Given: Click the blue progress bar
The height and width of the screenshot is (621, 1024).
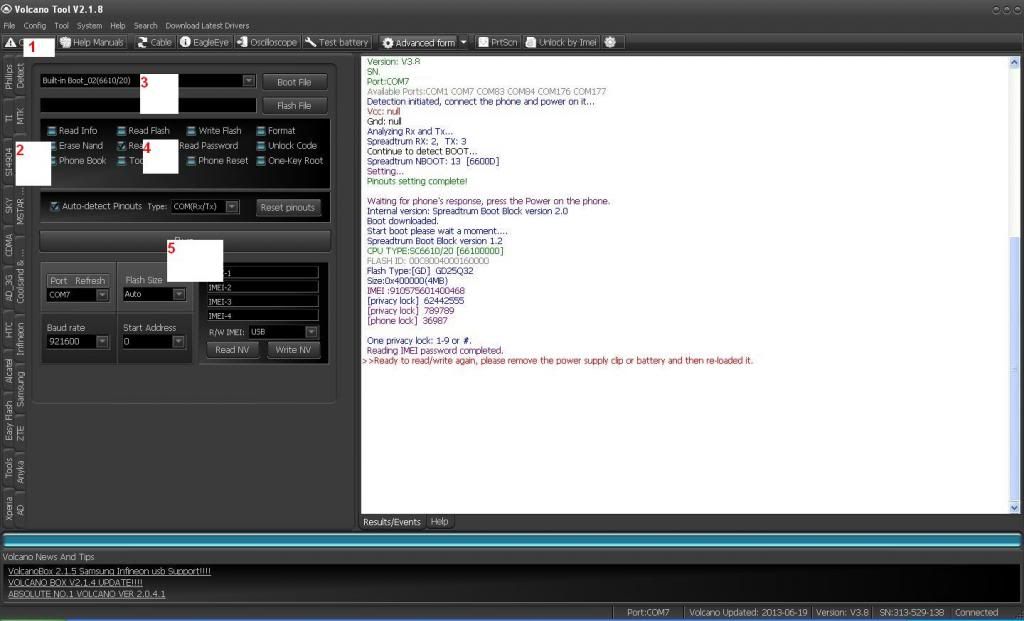Looking at the screenshot, I should click(510, 540).
